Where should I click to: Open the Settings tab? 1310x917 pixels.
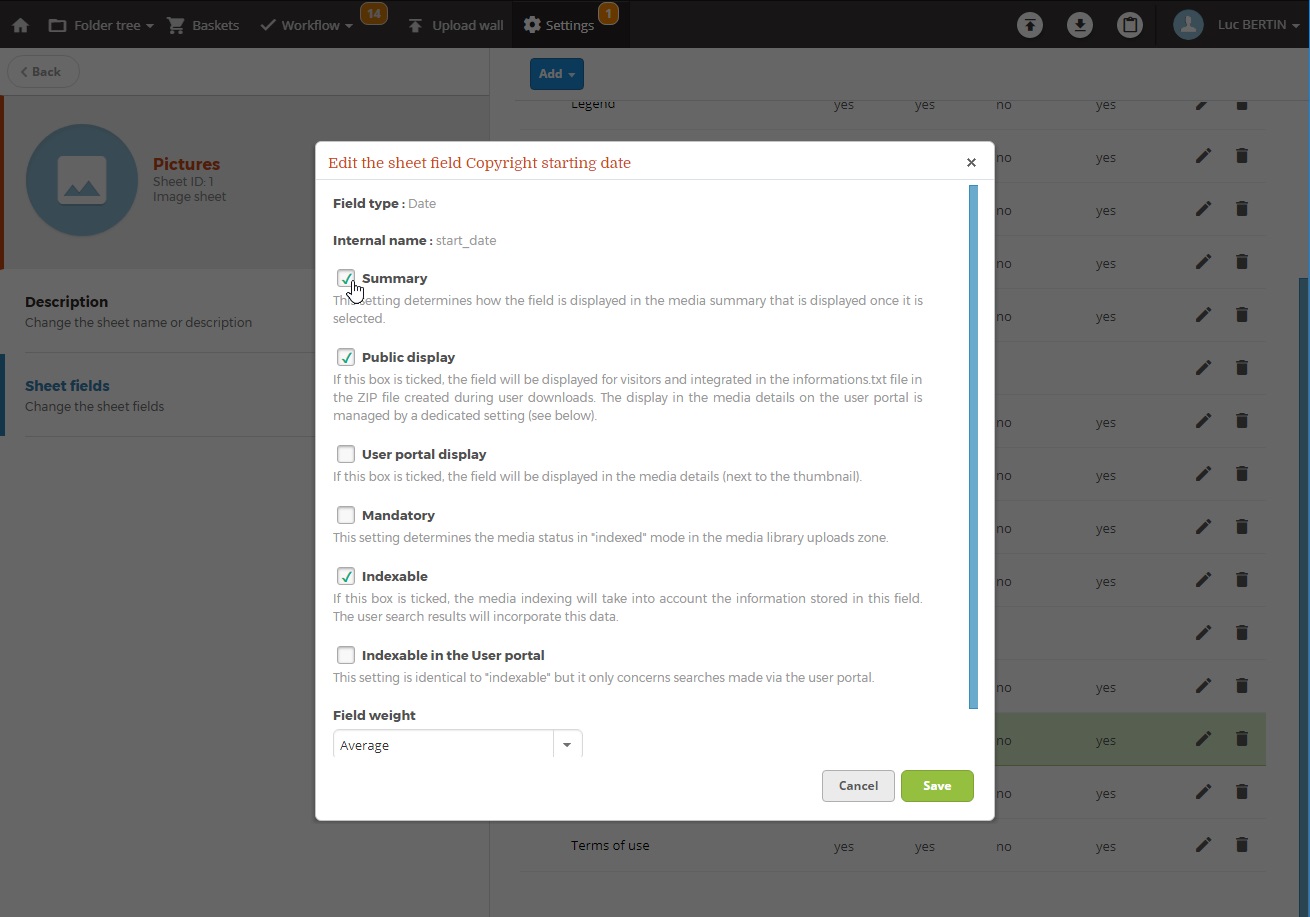[x=559, y=25]
